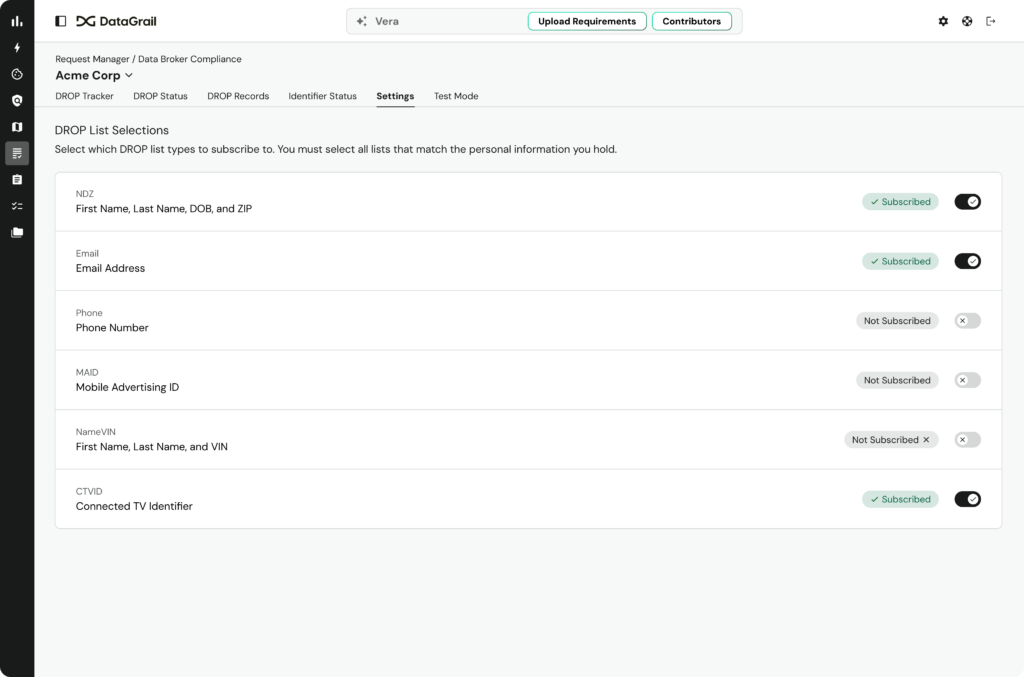Click the logout icon

pyautogui.click(x=991, y=21)
